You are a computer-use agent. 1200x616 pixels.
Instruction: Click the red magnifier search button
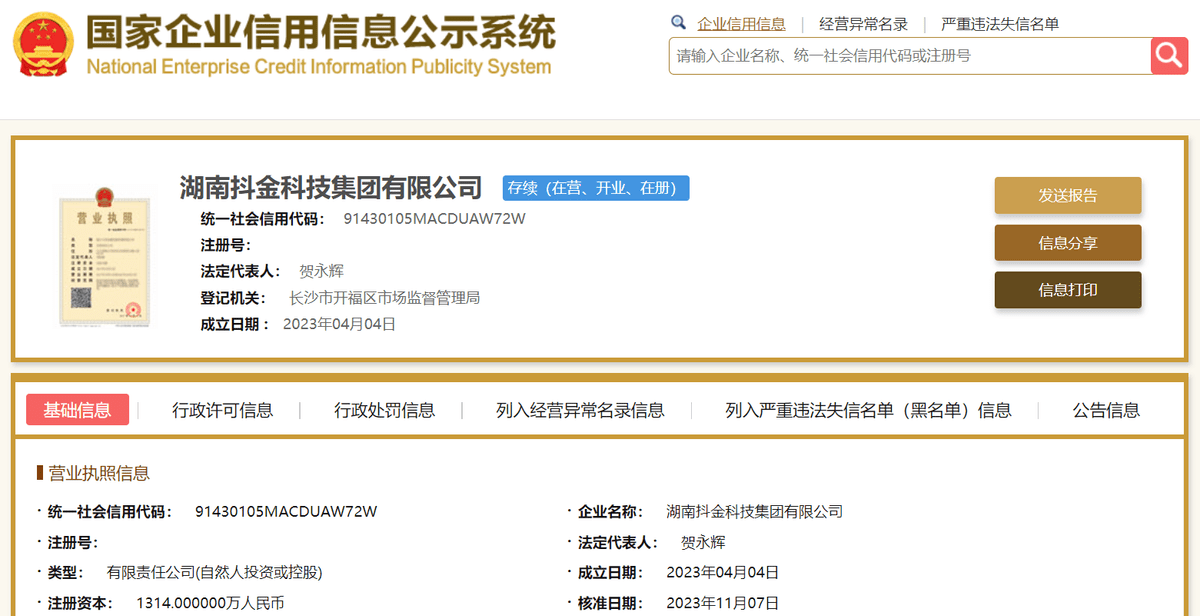(1169, 56)
